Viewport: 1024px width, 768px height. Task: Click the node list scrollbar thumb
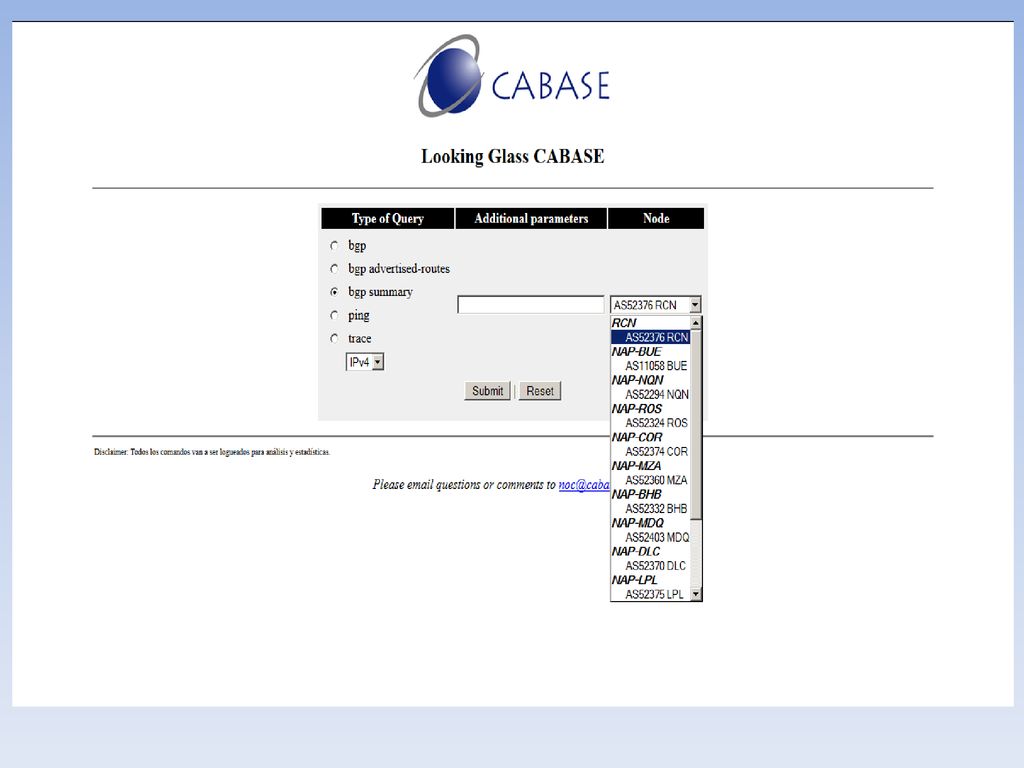pos(696,424)
